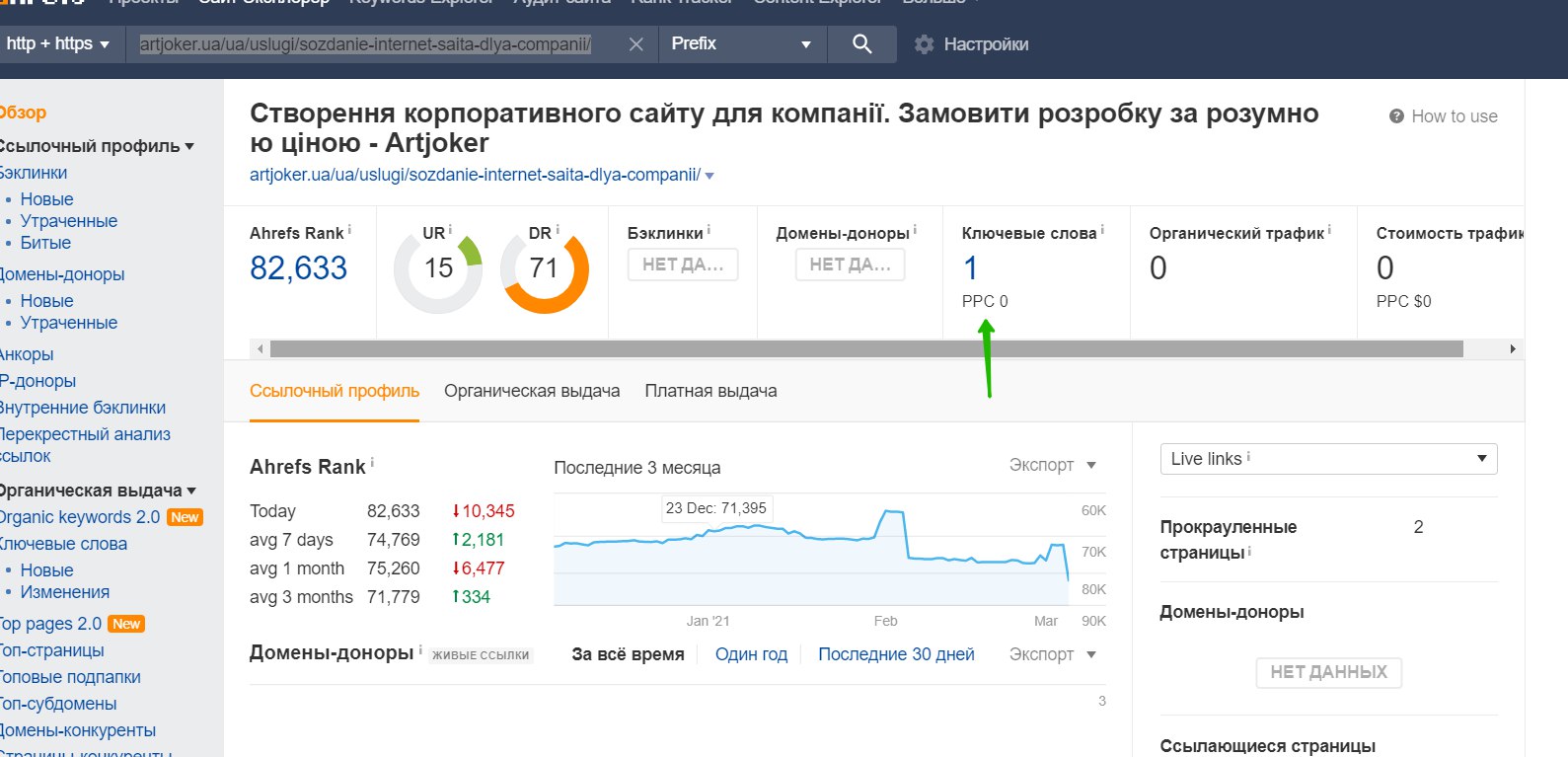Click the UR 15 gauge
This screenshot has width=1568, height=757.
click(438, 269)
